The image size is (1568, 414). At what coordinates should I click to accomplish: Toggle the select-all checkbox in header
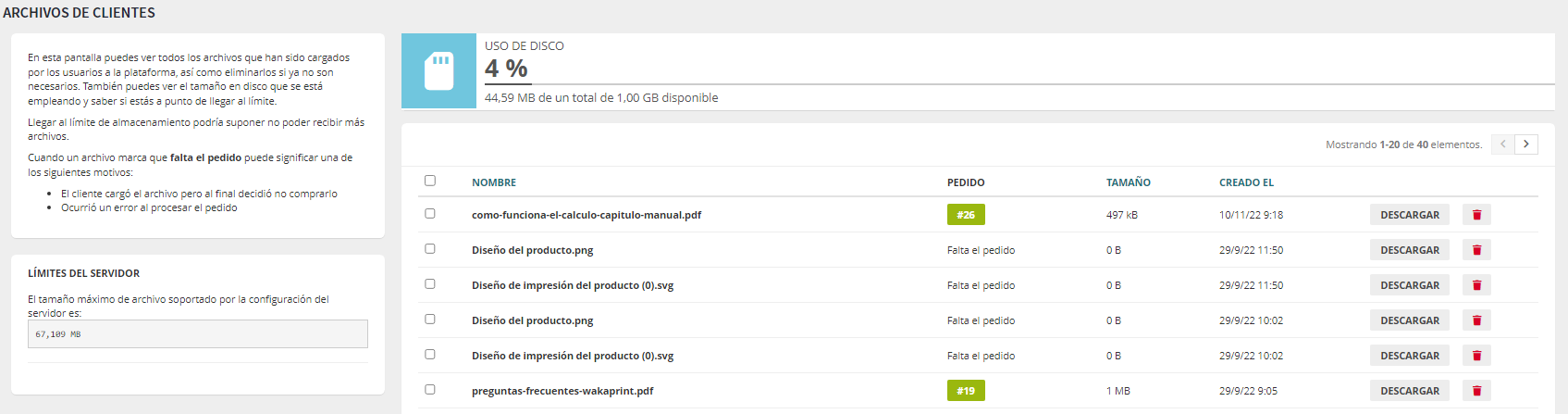(x=430, y=181)
